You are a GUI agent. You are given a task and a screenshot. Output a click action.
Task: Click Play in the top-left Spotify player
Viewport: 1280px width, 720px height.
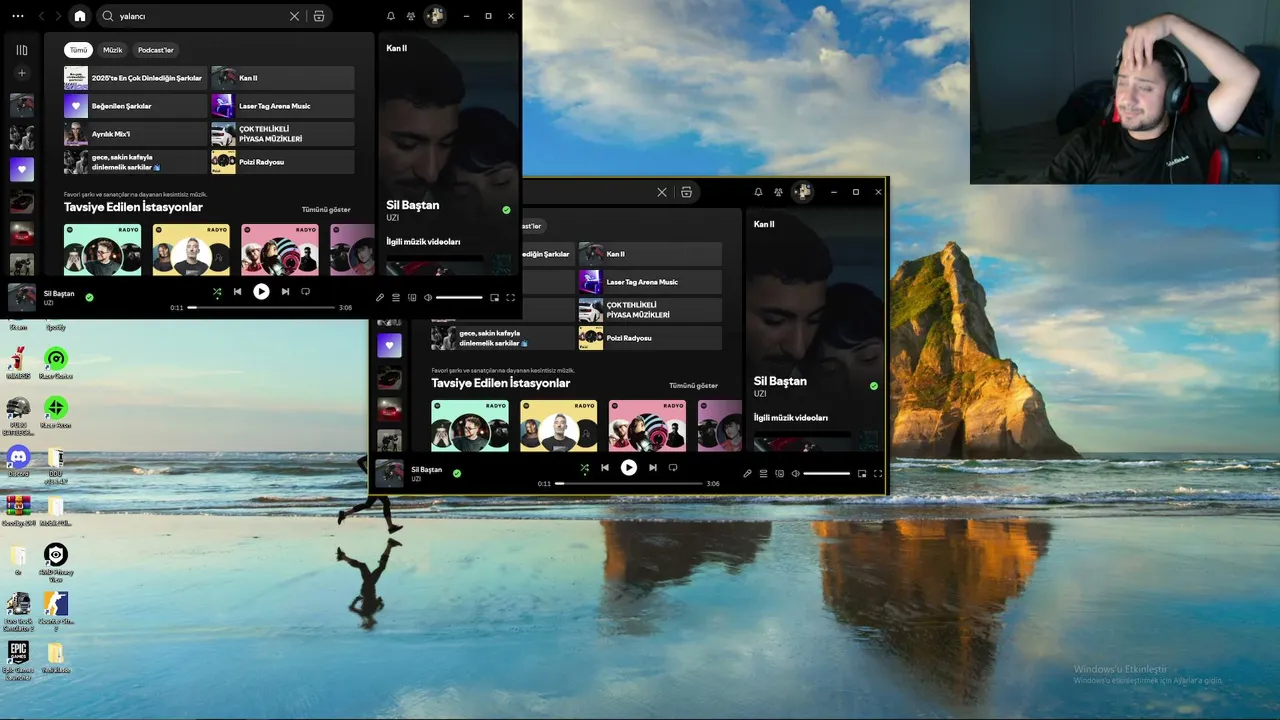(x=261, y=292)
